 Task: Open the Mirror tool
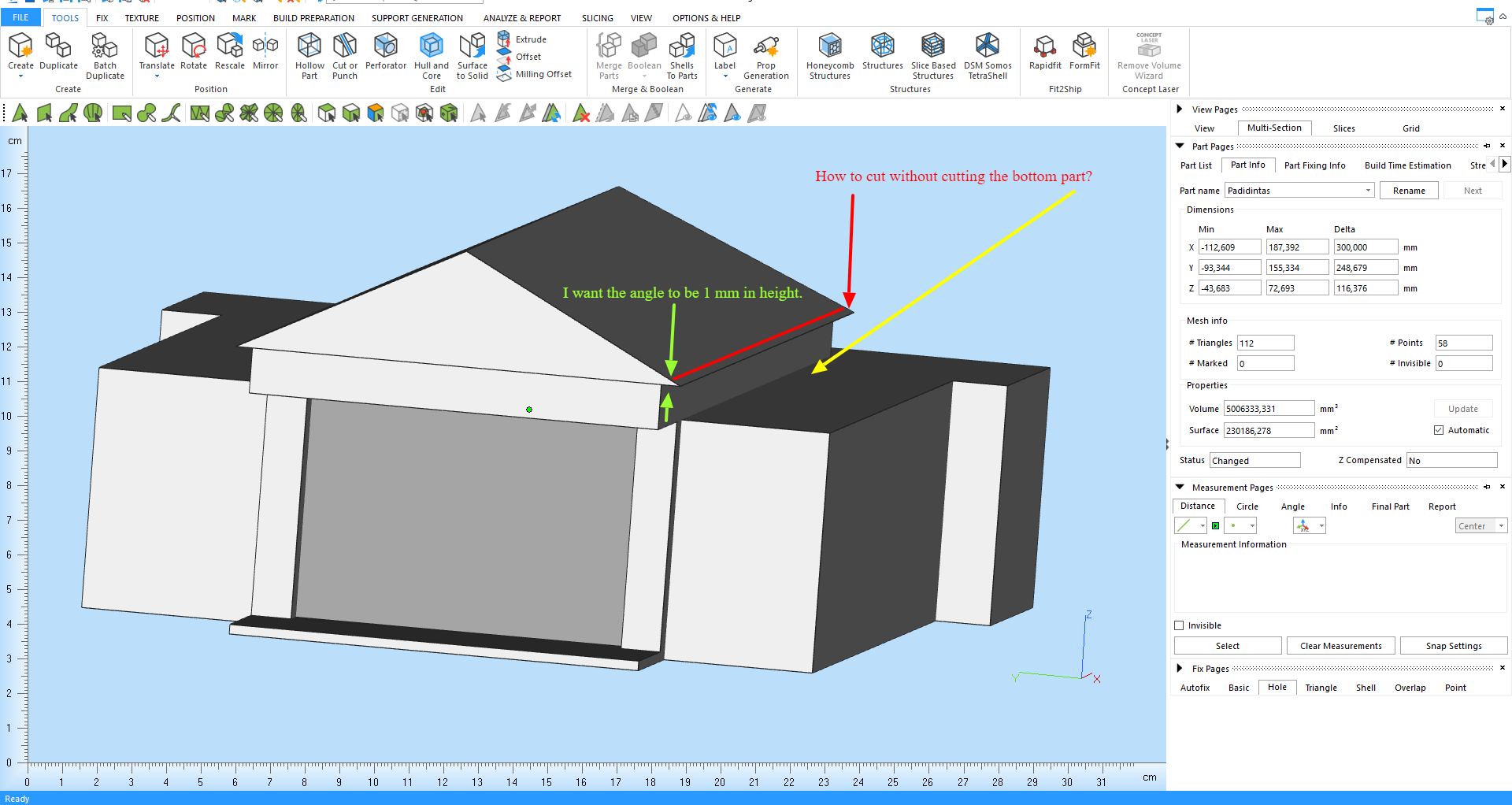pyautogui.click(x=265, y=52)
